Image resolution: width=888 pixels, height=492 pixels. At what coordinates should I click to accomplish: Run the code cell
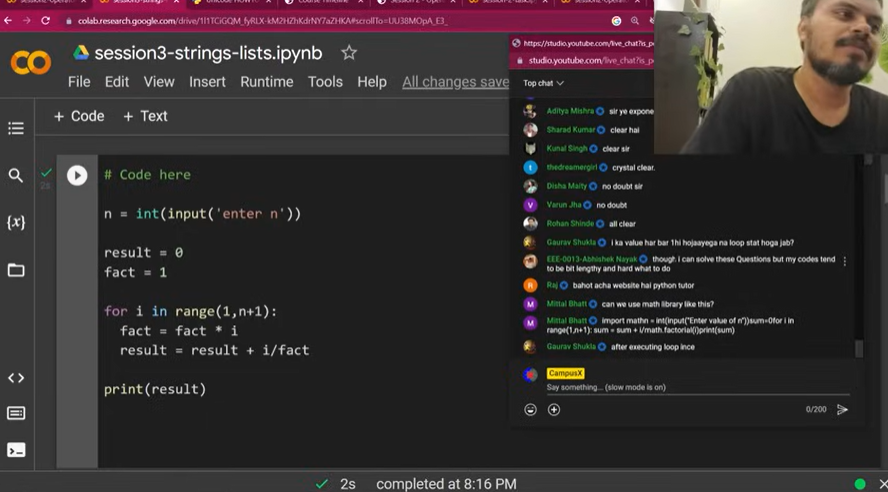(x=77, y=176)
